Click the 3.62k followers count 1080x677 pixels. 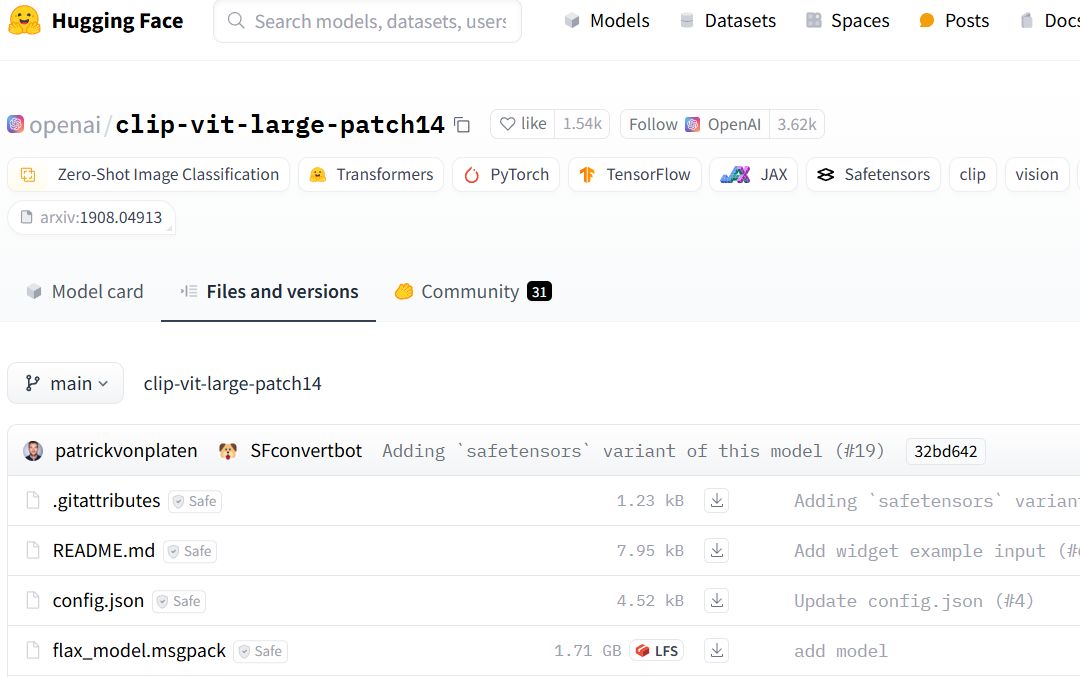click(797, 124)
